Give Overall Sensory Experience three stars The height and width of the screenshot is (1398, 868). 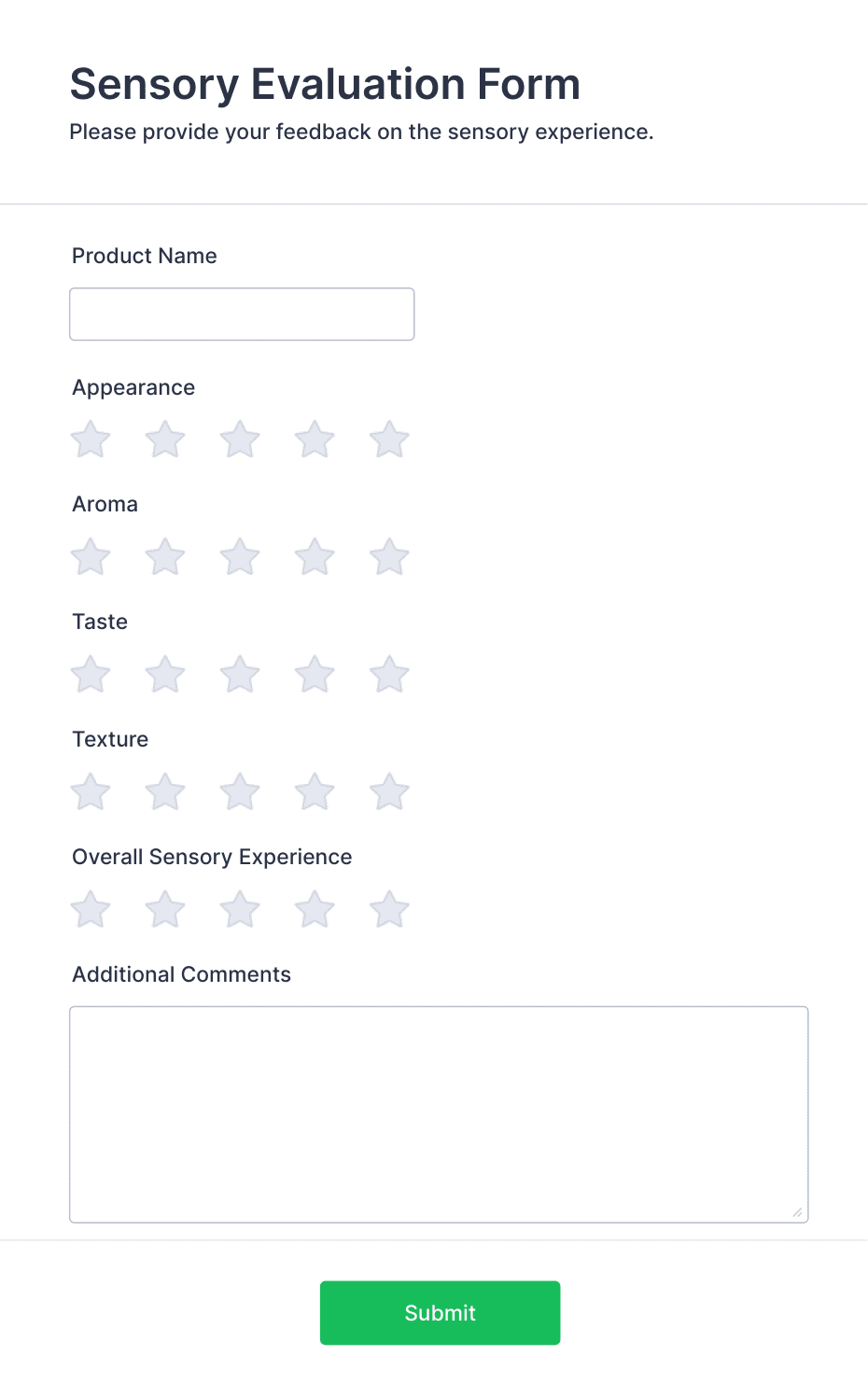239,909
